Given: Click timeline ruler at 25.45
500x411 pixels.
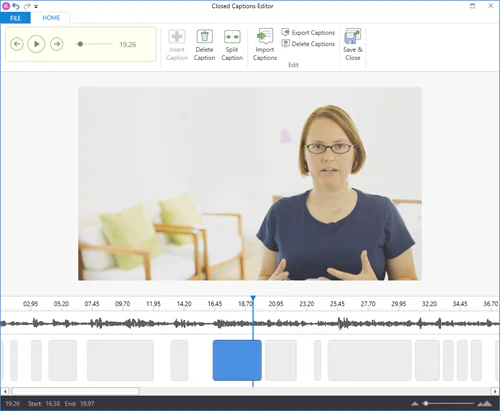Looking at the screenshot, I should click(x=337, y=304).
